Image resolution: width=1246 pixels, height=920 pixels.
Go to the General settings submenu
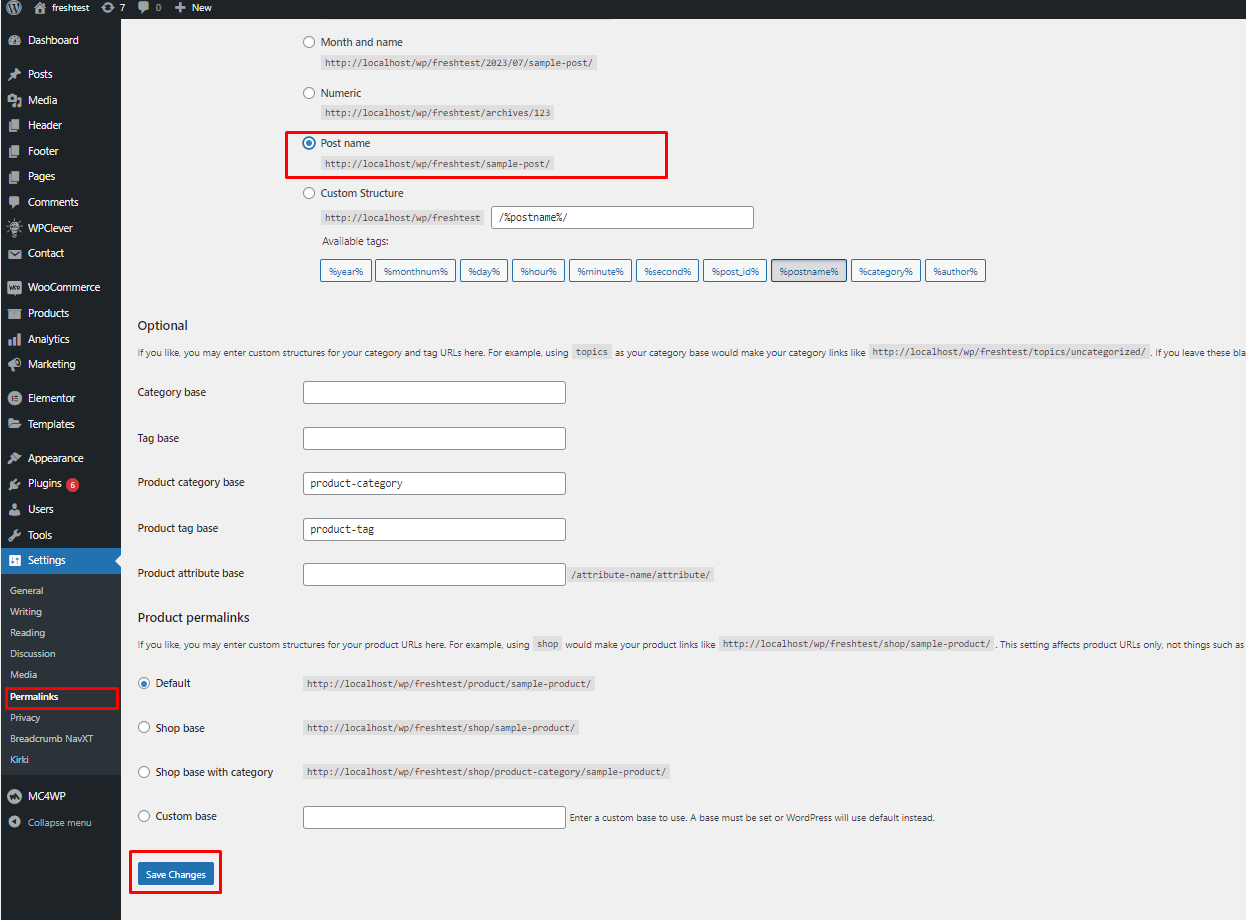(27, 591)
